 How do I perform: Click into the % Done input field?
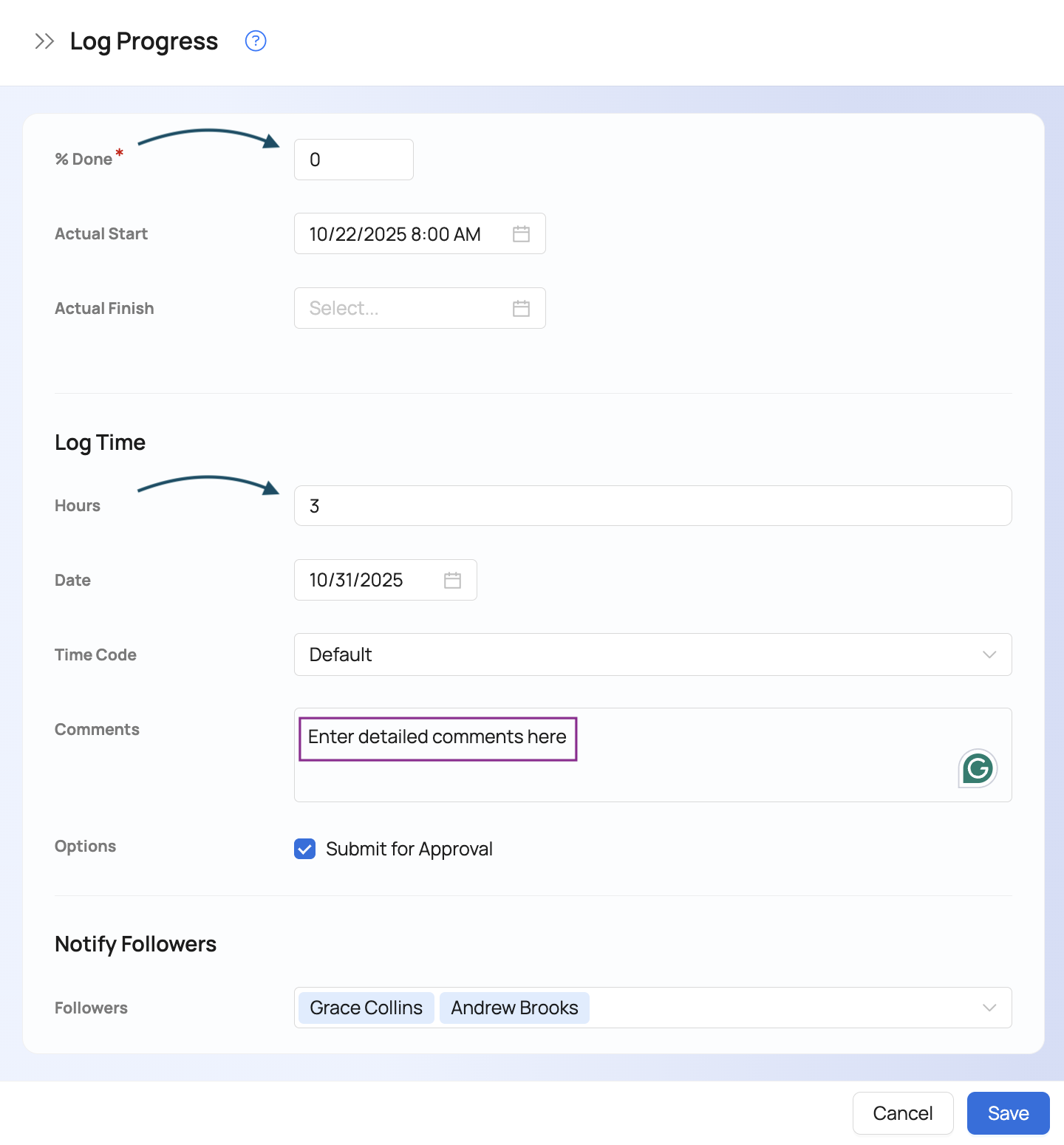(353, 160)
